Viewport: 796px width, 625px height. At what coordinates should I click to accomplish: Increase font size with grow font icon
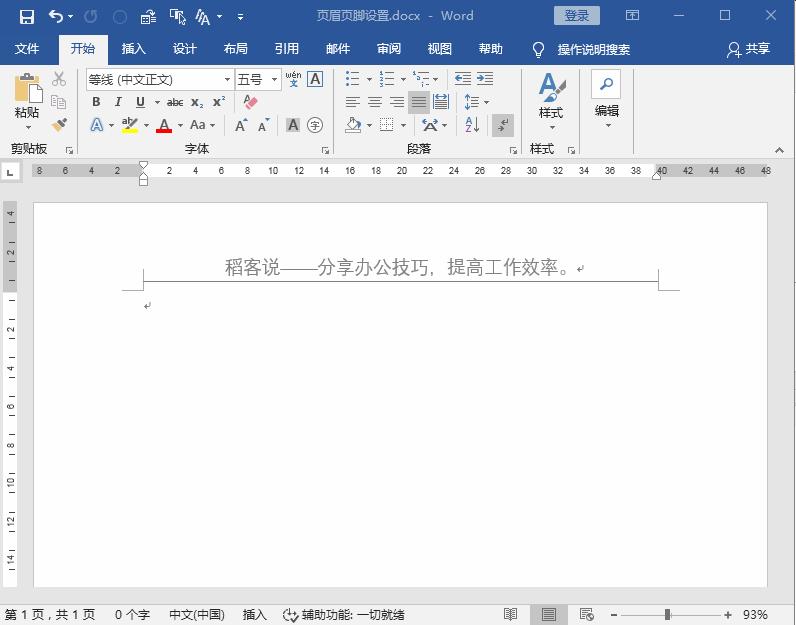click(x=242, y=125)
